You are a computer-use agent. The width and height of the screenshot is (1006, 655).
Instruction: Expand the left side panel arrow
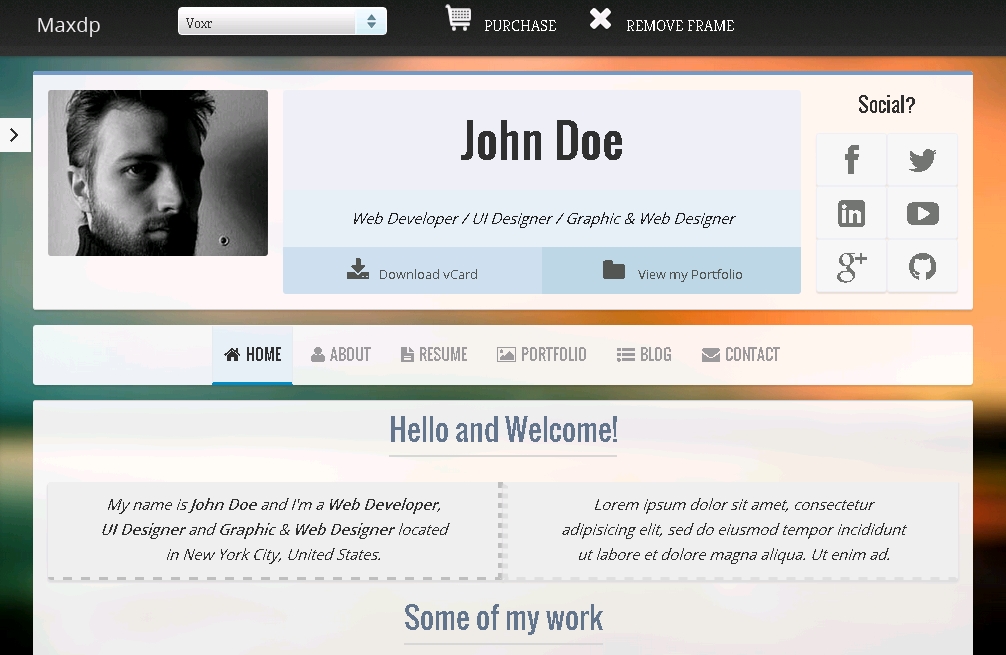click(14, 135)
